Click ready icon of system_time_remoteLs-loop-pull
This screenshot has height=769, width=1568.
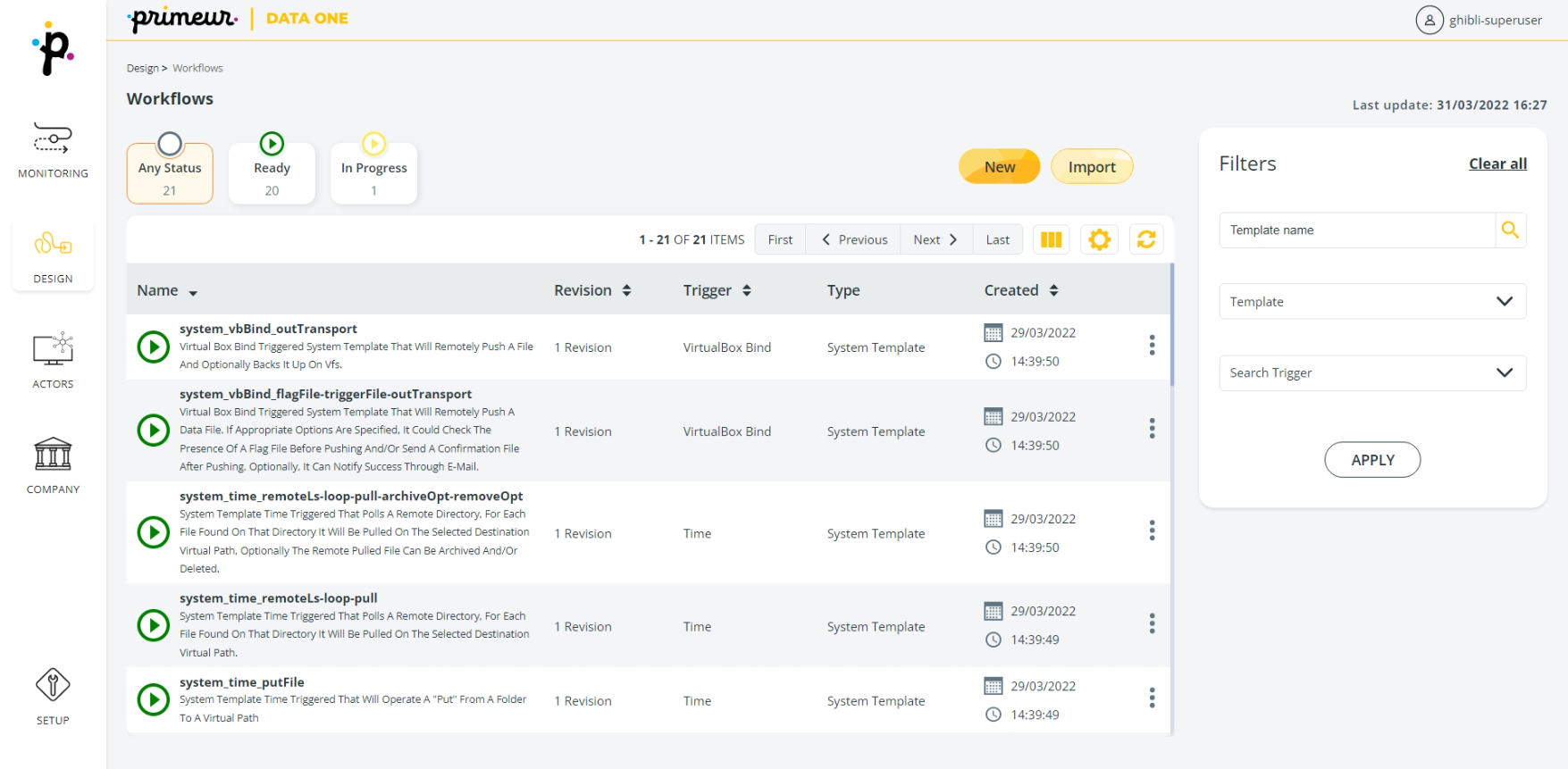(x=154, y=625)
